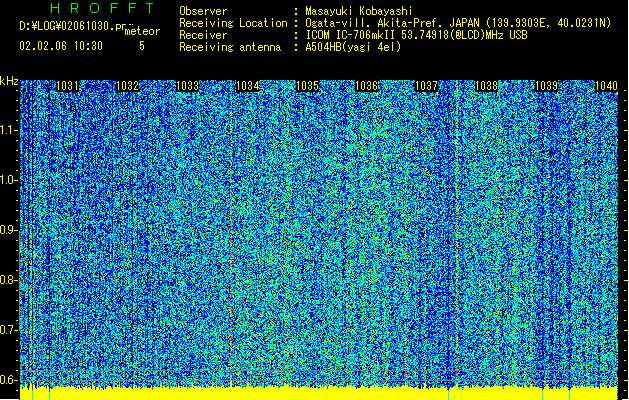Viewport: 629px width, 400px height.
Task: Click the 'Observer' field label
Action: 203,11
